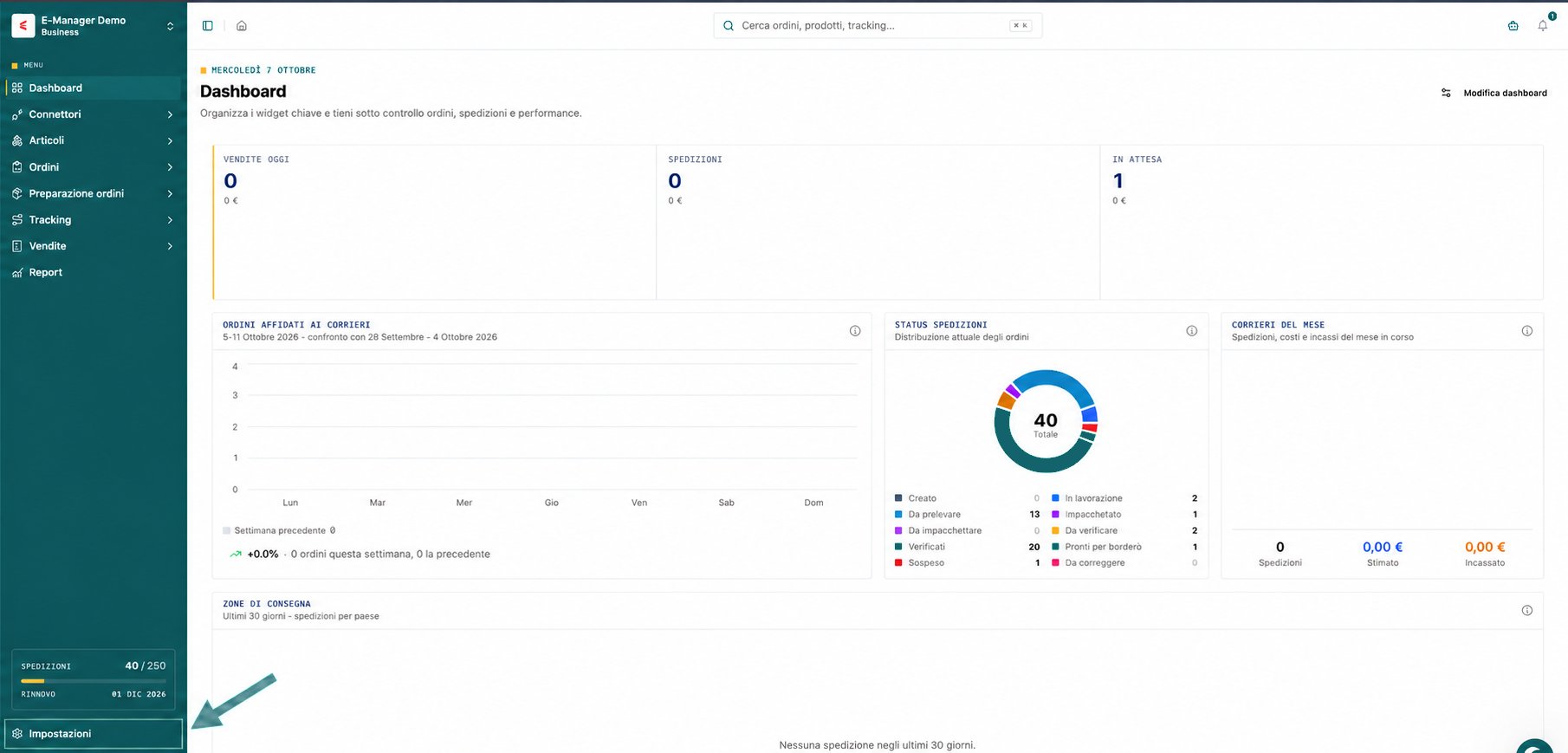Click the "Da prelevare" legend label
The image size is (1568, 753).
click(x=935, y=515)
